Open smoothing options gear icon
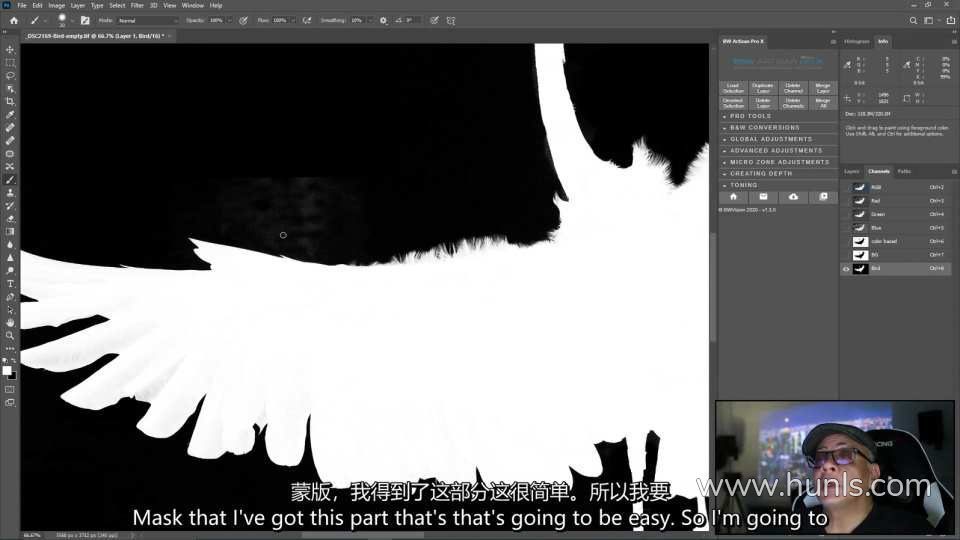960x540 pixels. pos(383,20)
